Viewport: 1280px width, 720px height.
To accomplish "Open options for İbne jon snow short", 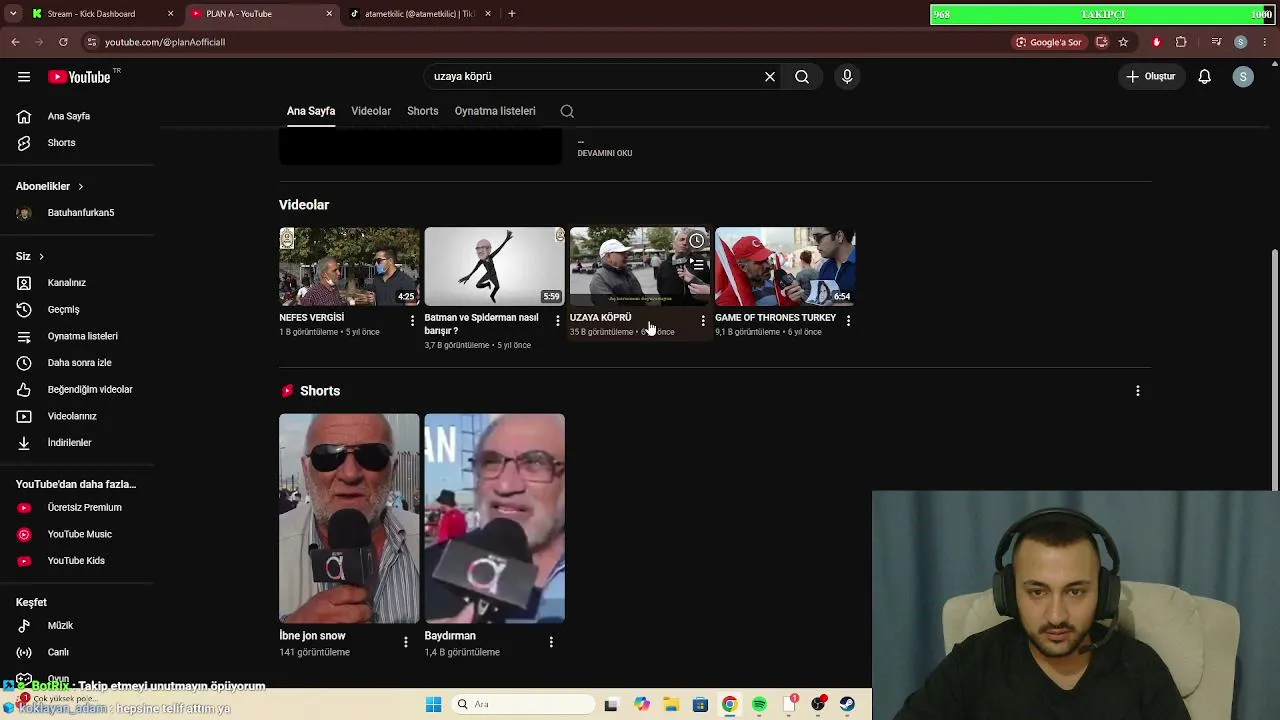I will pos(405,642).
